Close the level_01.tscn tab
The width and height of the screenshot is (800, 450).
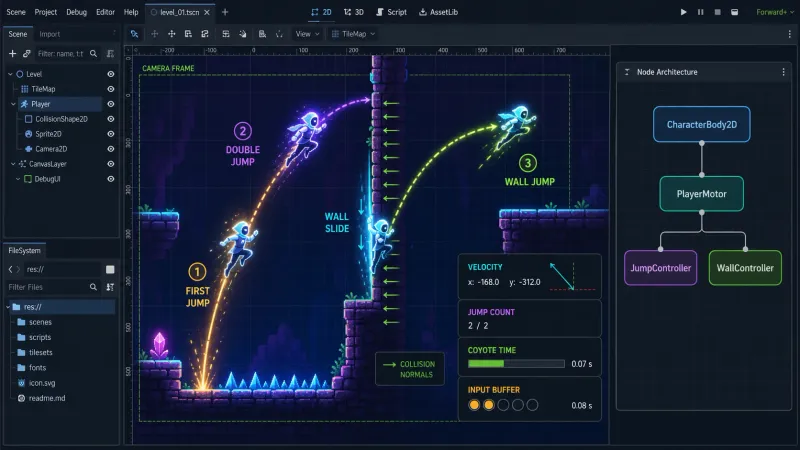[x=207, y=12]
